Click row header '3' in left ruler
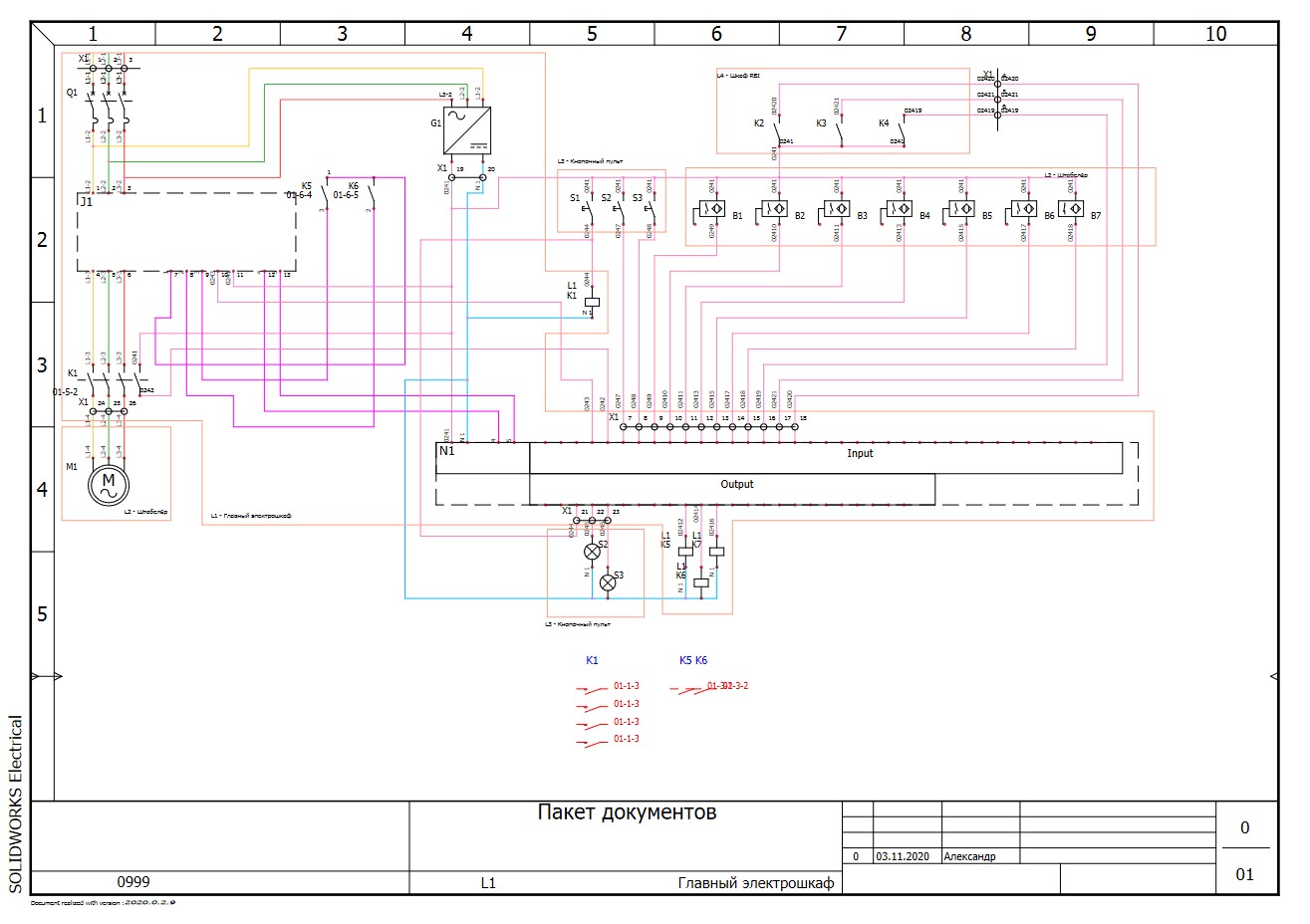The image size is (1310, 924). click(x=42, y=364)
